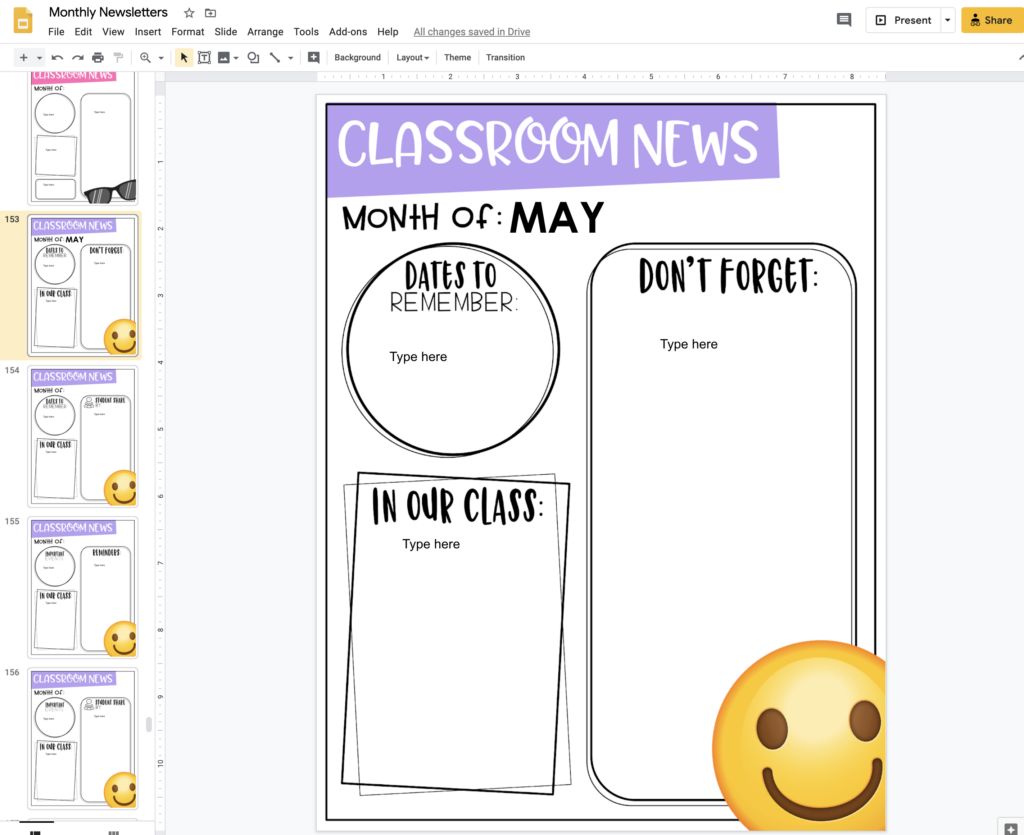Select the line tool

click(x=275, y=57)
